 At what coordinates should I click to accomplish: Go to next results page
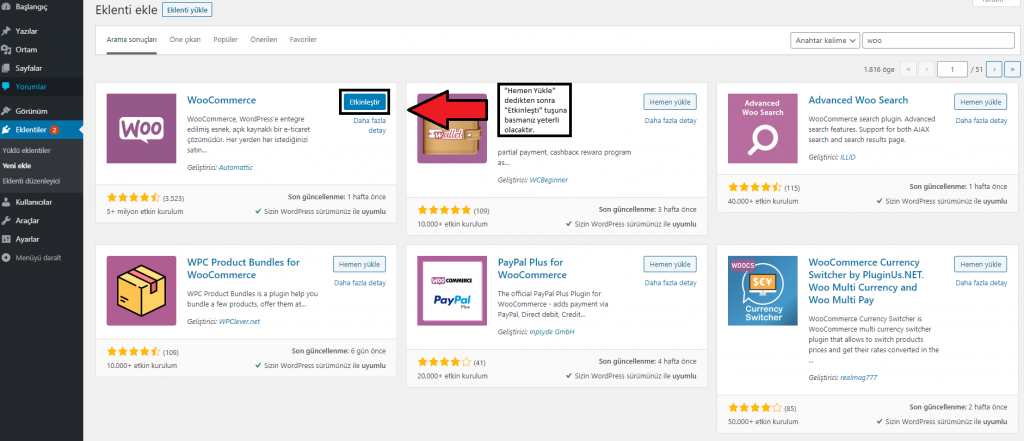coord(994,69)
